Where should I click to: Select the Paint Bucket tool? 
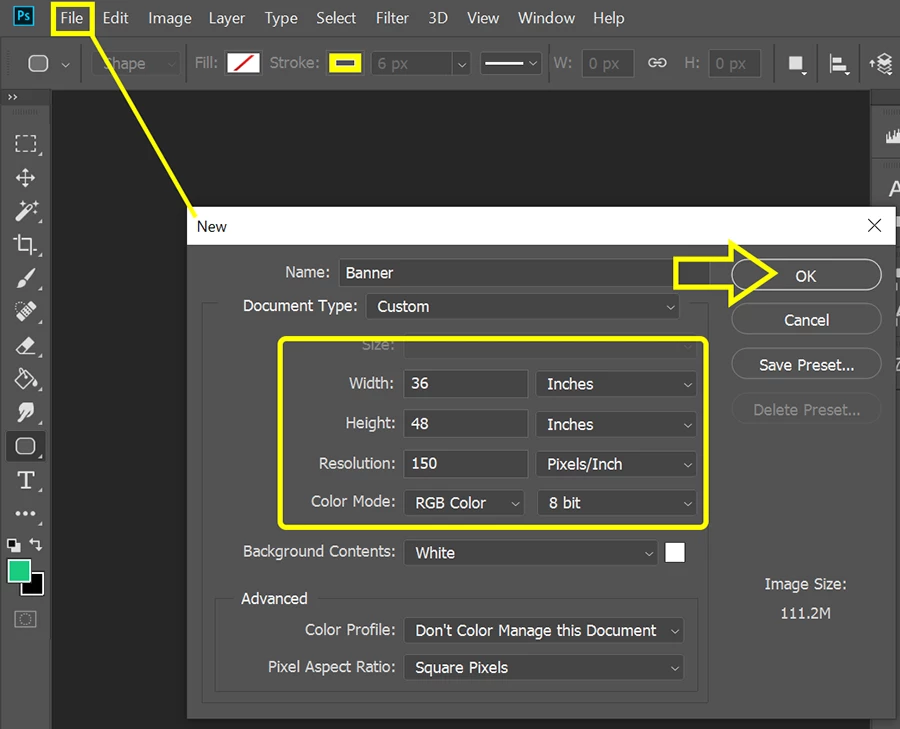(26, 379)
